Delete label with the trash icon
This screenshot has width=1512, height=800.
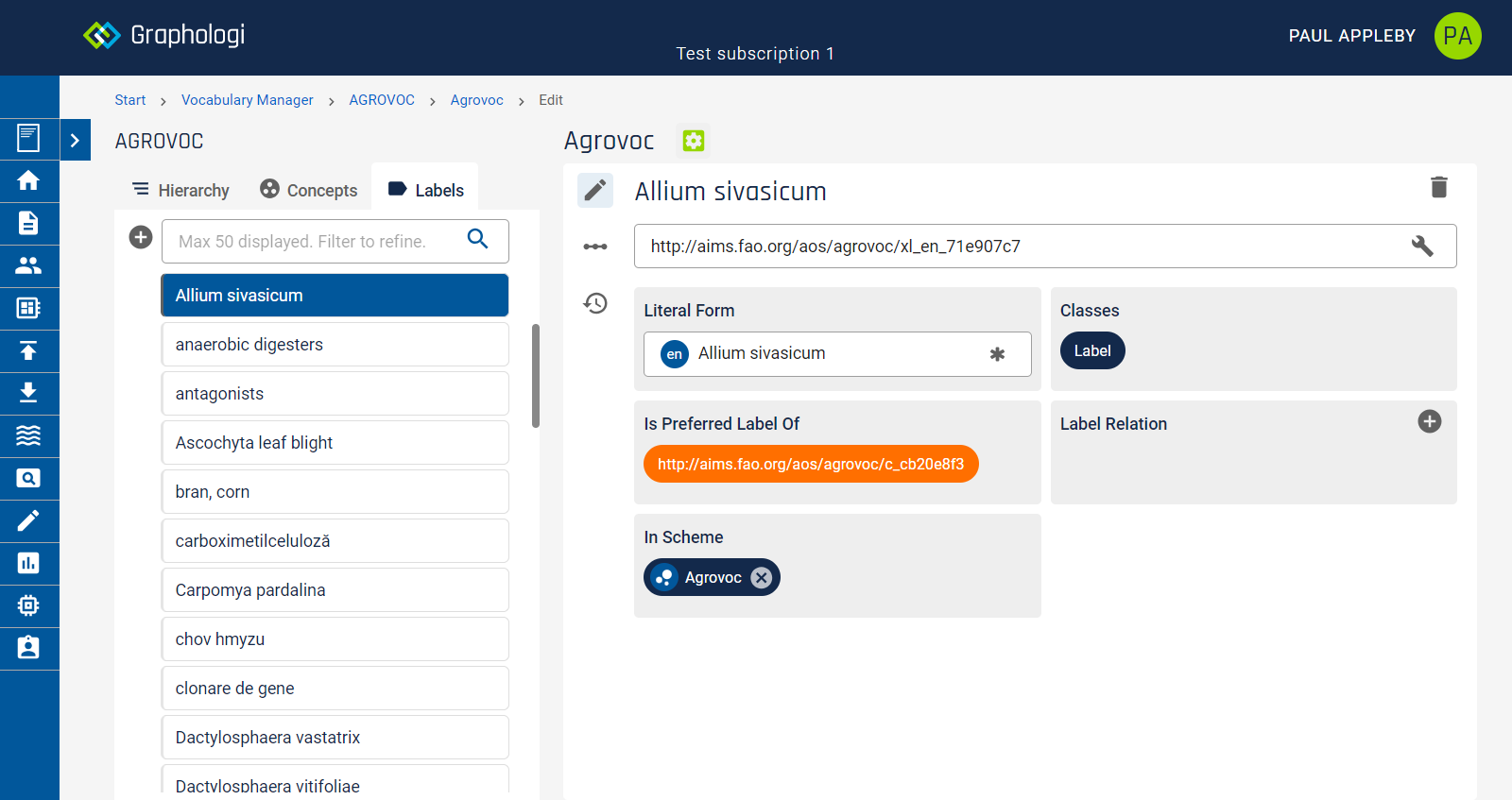click(x=1439, y=187)
